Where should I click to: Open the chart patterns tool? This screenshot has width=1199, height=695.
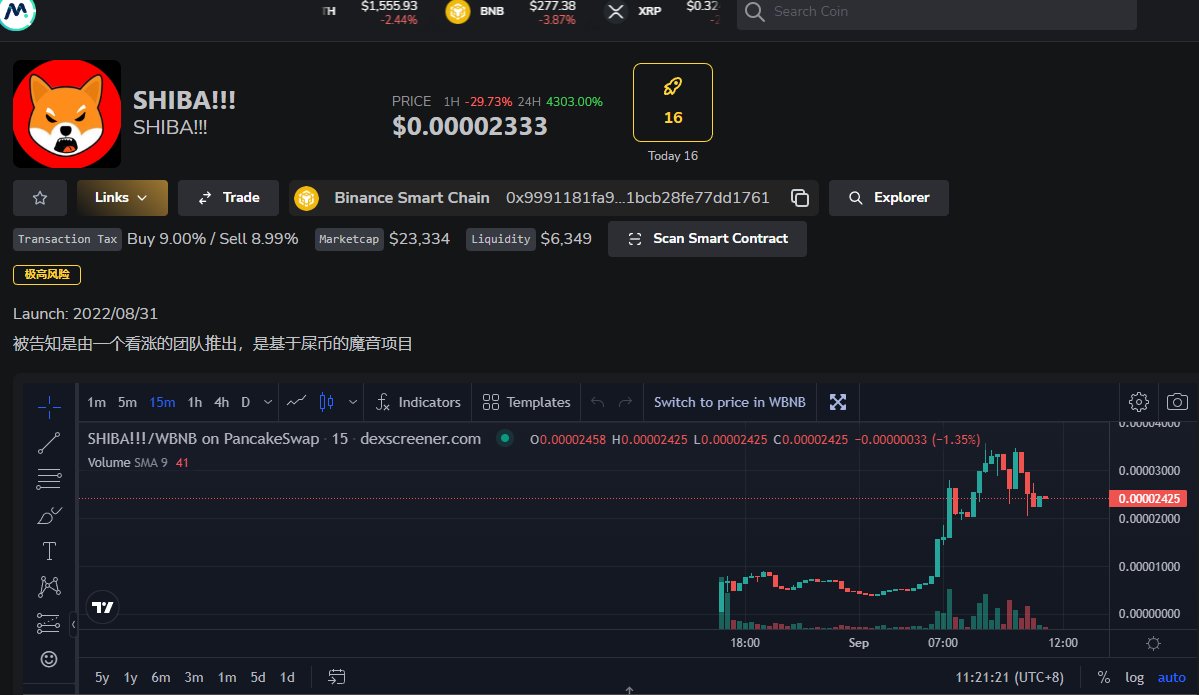click(49, 587)
